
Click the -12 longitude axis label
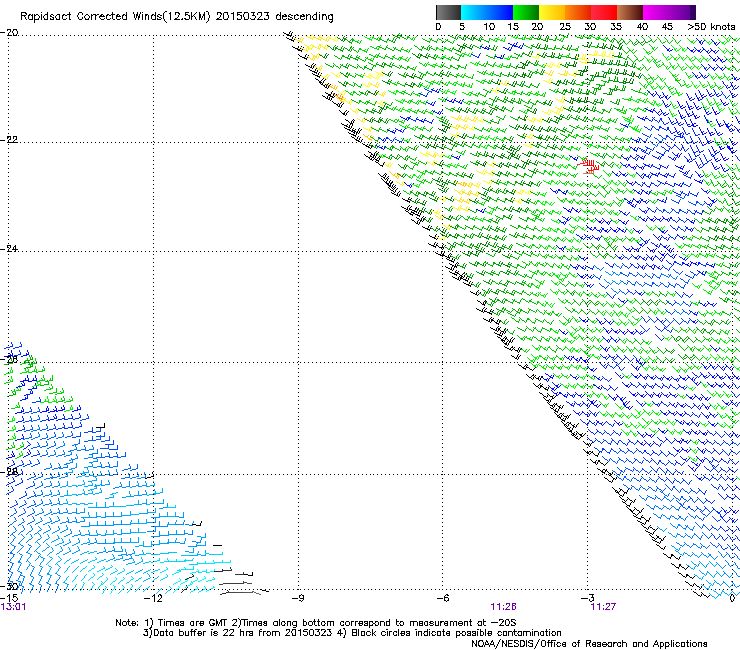click(x=153, y=598)
